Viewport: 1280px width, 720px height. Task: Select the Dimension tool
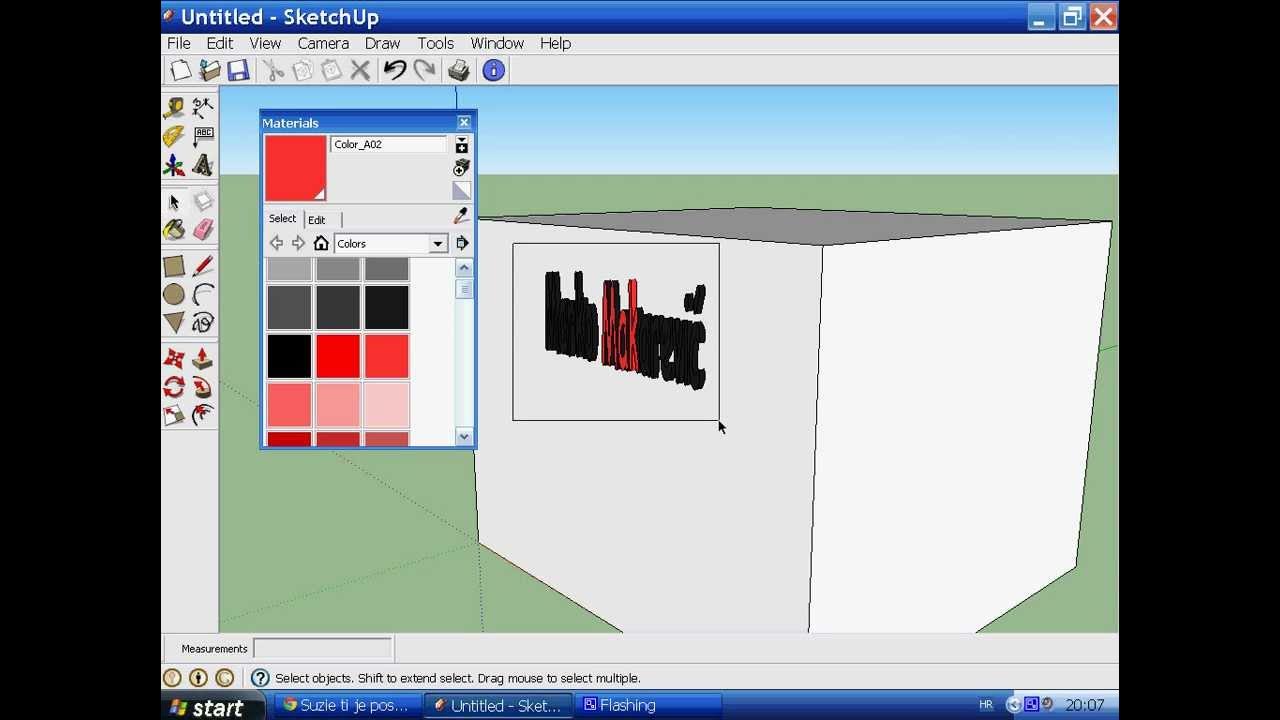203,107
